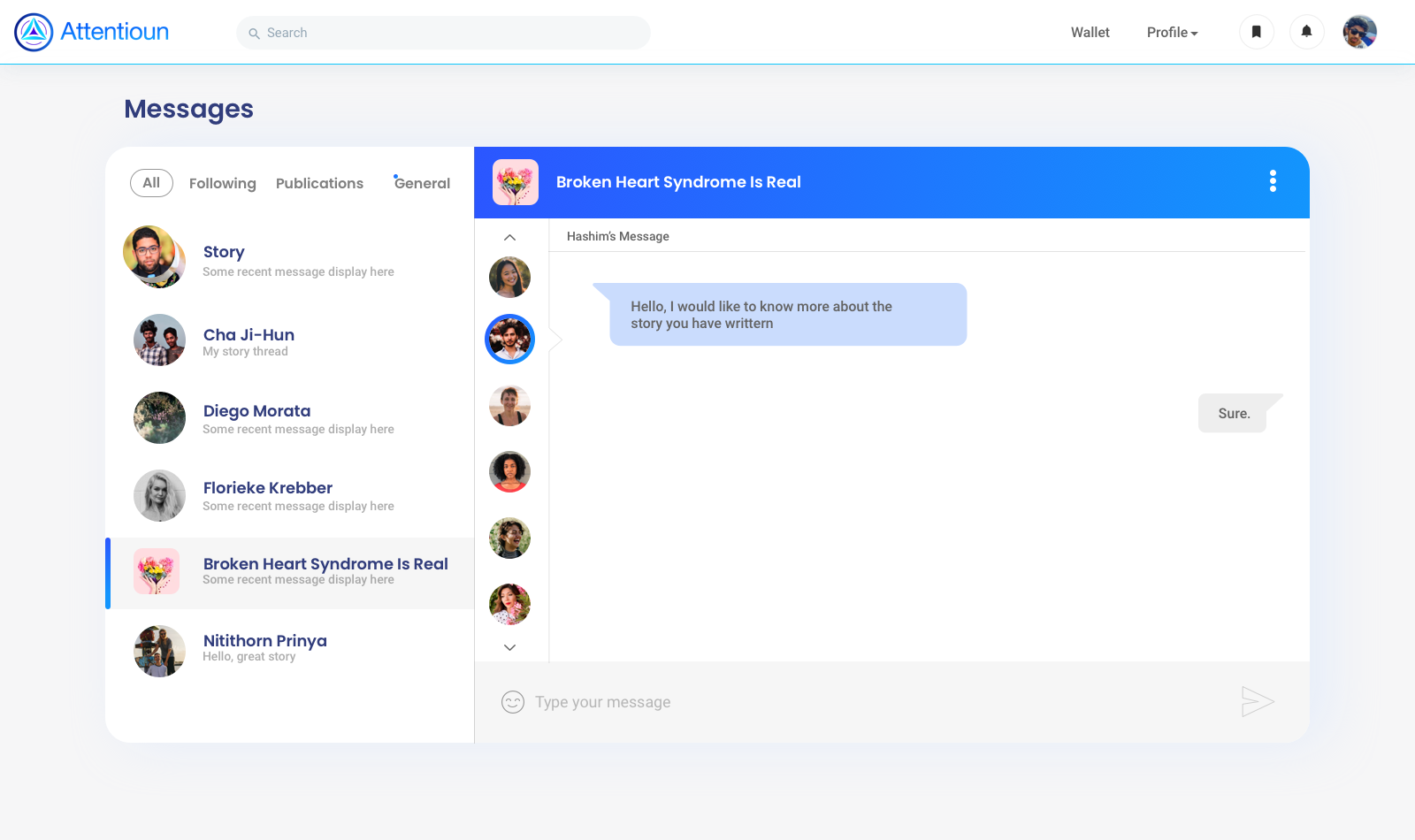Click the send message arrow icon

tap(1257, 702)
